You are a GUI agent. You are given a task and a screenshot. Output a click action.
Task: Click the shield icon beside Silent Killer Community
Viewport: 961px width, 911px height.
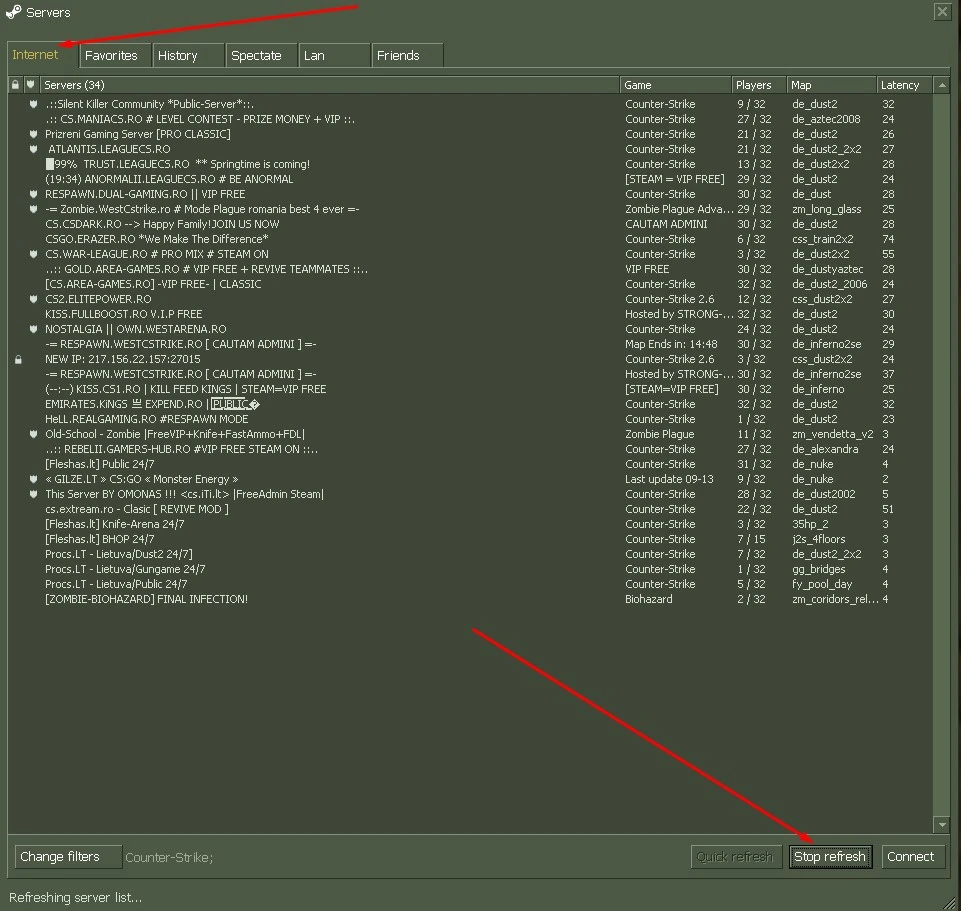pos(34,104)
